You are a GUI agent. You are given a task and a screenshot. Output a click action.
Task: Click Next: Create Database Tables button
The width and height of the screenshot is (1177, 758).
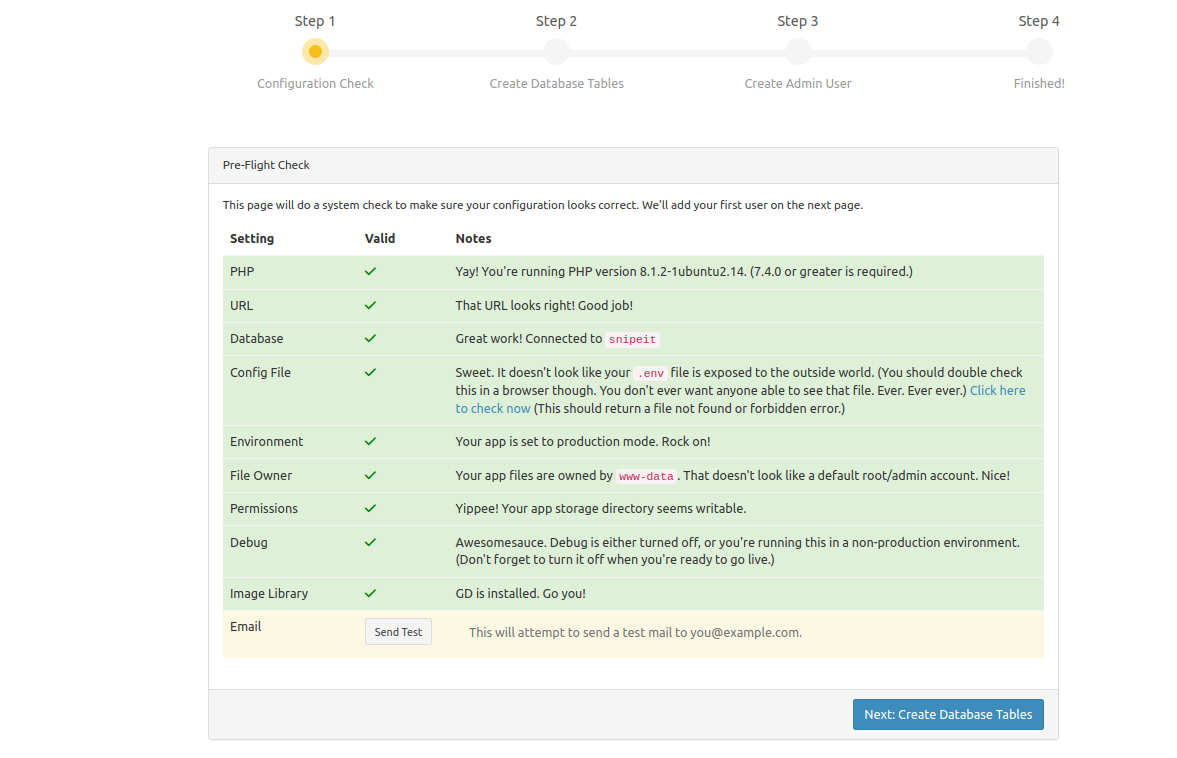(947, 714)
